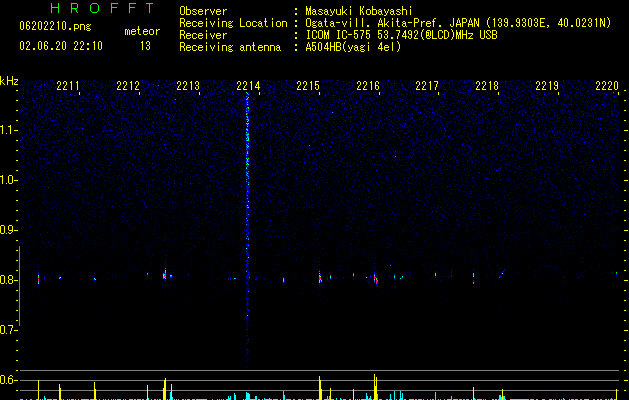Screen dimensions: 629x400
Task: Click the 'Receiver' field label
Action: 203,35
